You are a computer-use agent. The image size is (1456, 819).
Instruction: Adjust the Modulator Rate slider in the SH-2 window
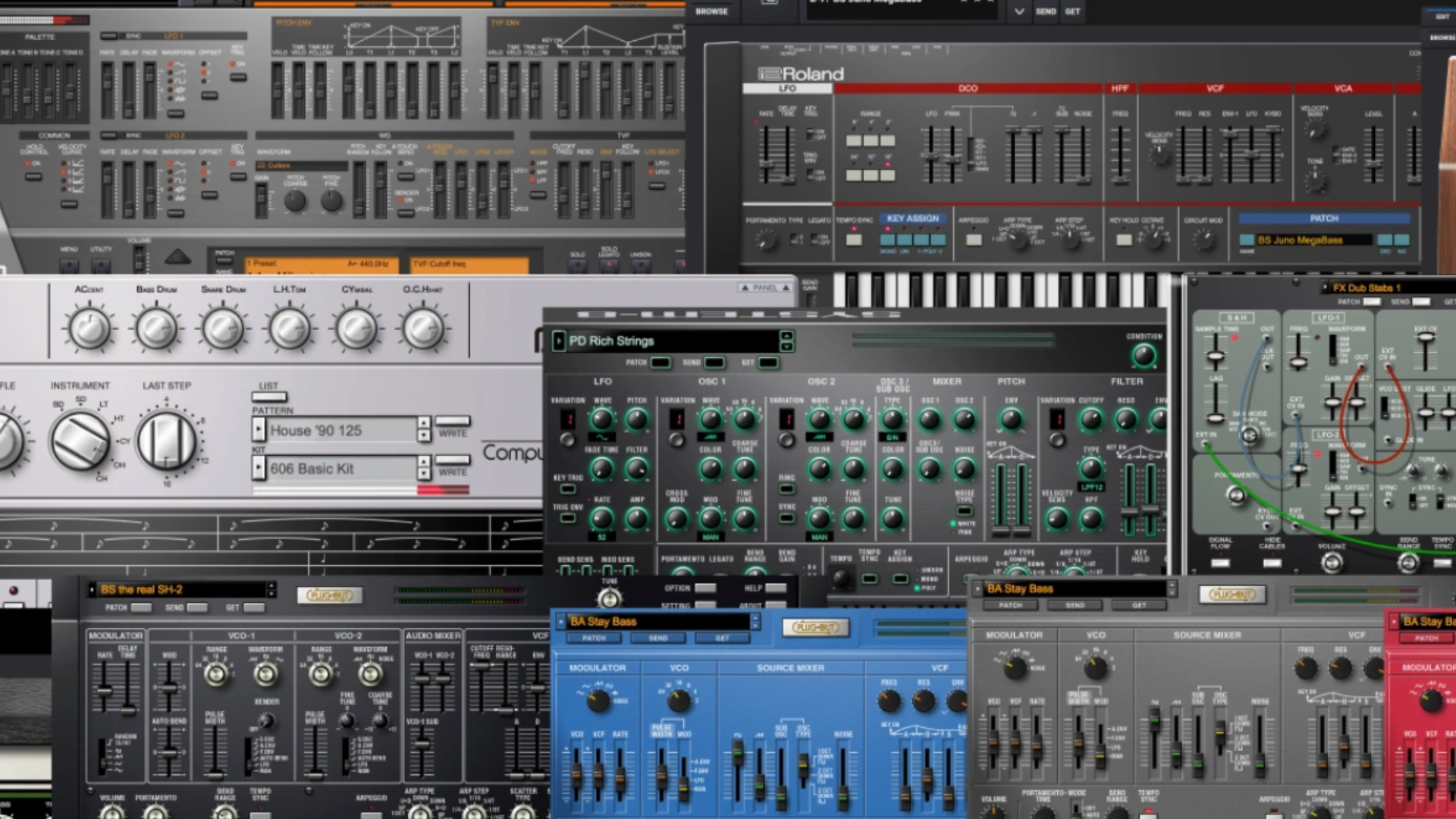(105, 690)
